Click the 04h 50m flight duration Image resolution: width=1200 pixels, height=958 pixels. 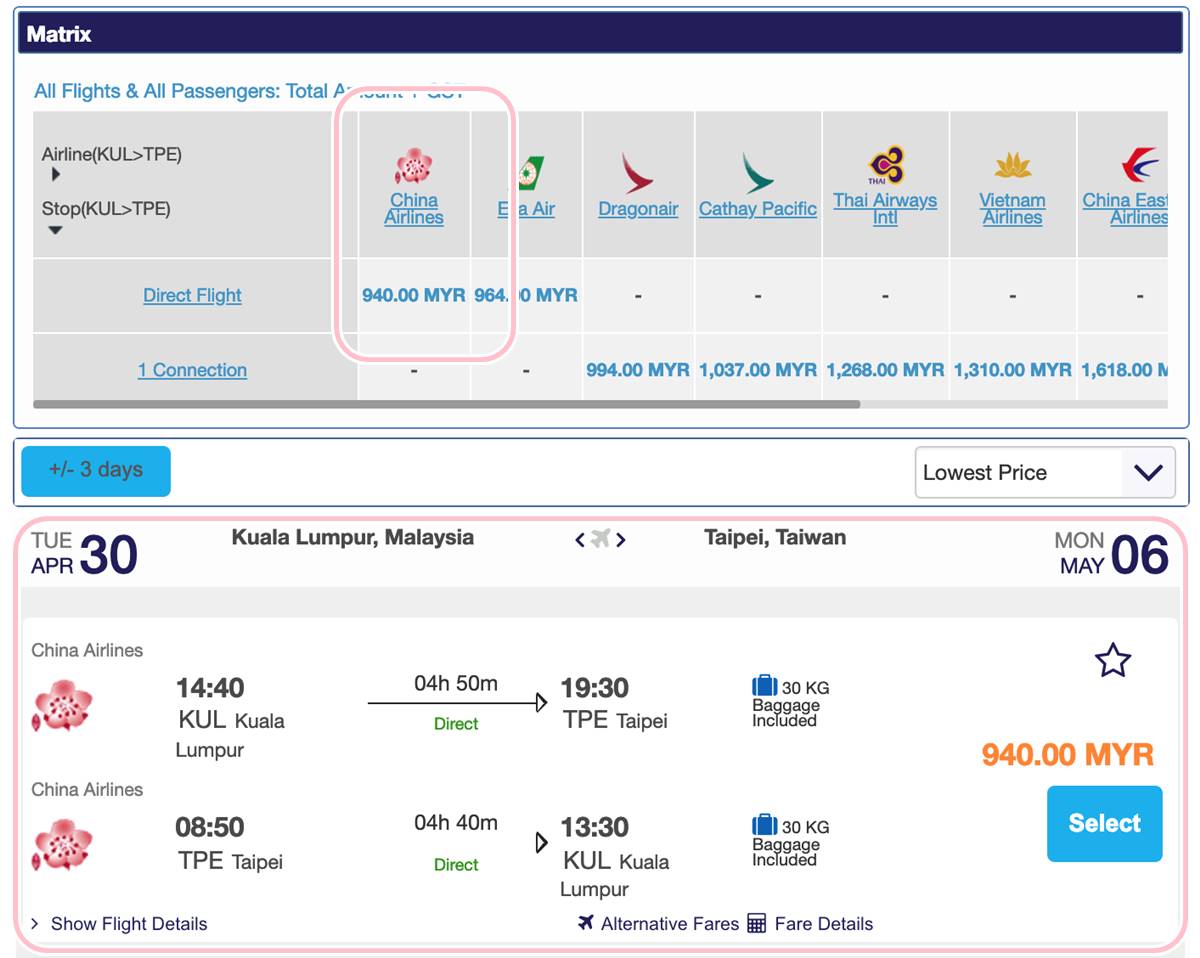click(456, 684)
